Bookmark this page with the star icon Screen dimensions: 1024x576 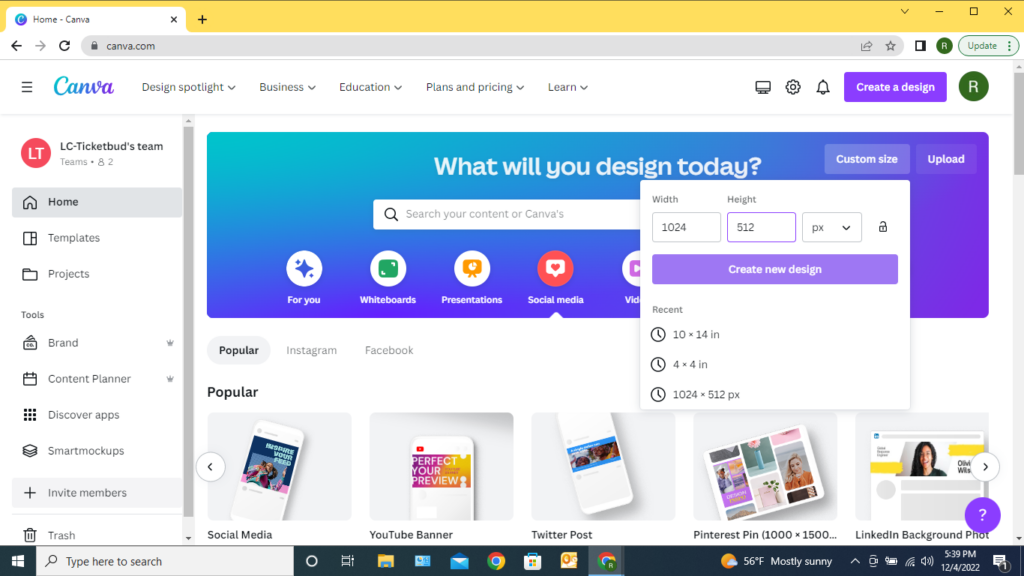tap(890, 46)
